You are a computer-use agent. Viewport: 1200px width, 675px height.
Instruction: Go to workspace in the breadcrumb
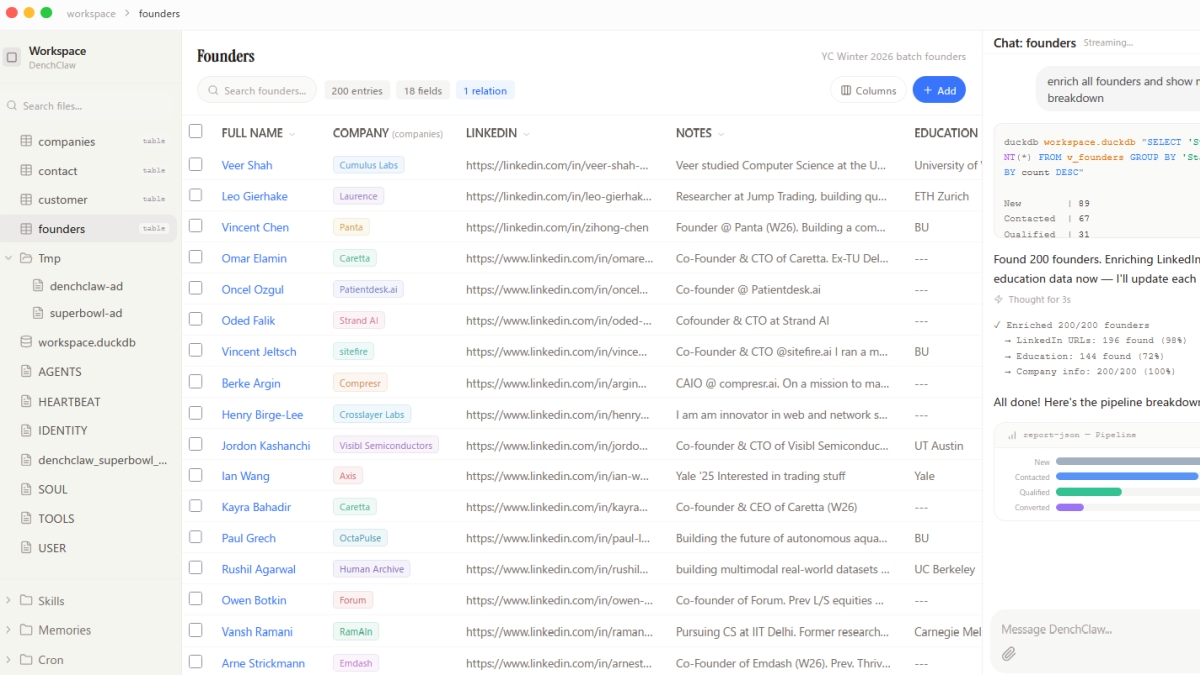[x=91, y=14]
